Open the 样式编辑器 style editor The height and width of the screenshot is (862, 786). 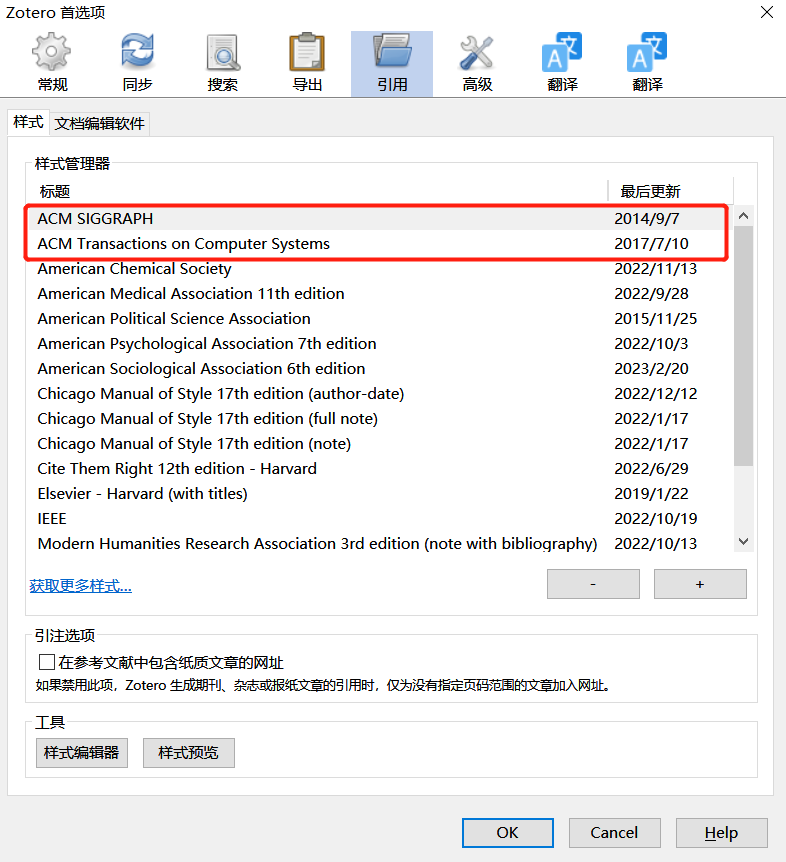tap(82, 753)
